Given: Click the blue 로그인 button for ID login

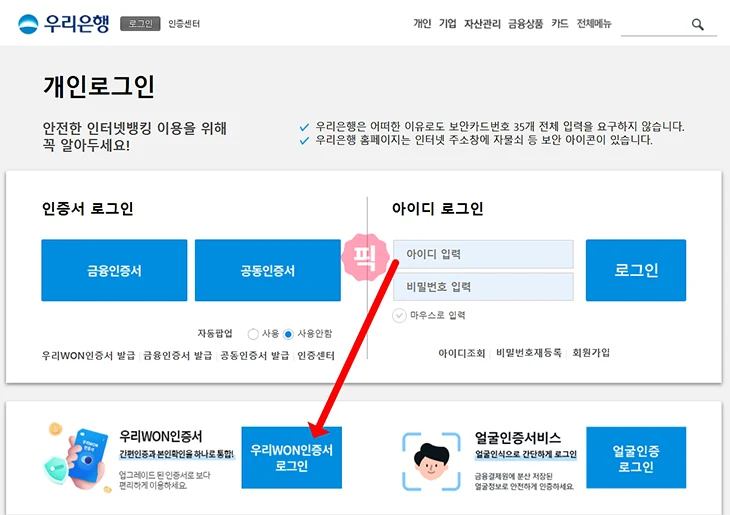Looking at the screenshot, I should tap(636, 271).
